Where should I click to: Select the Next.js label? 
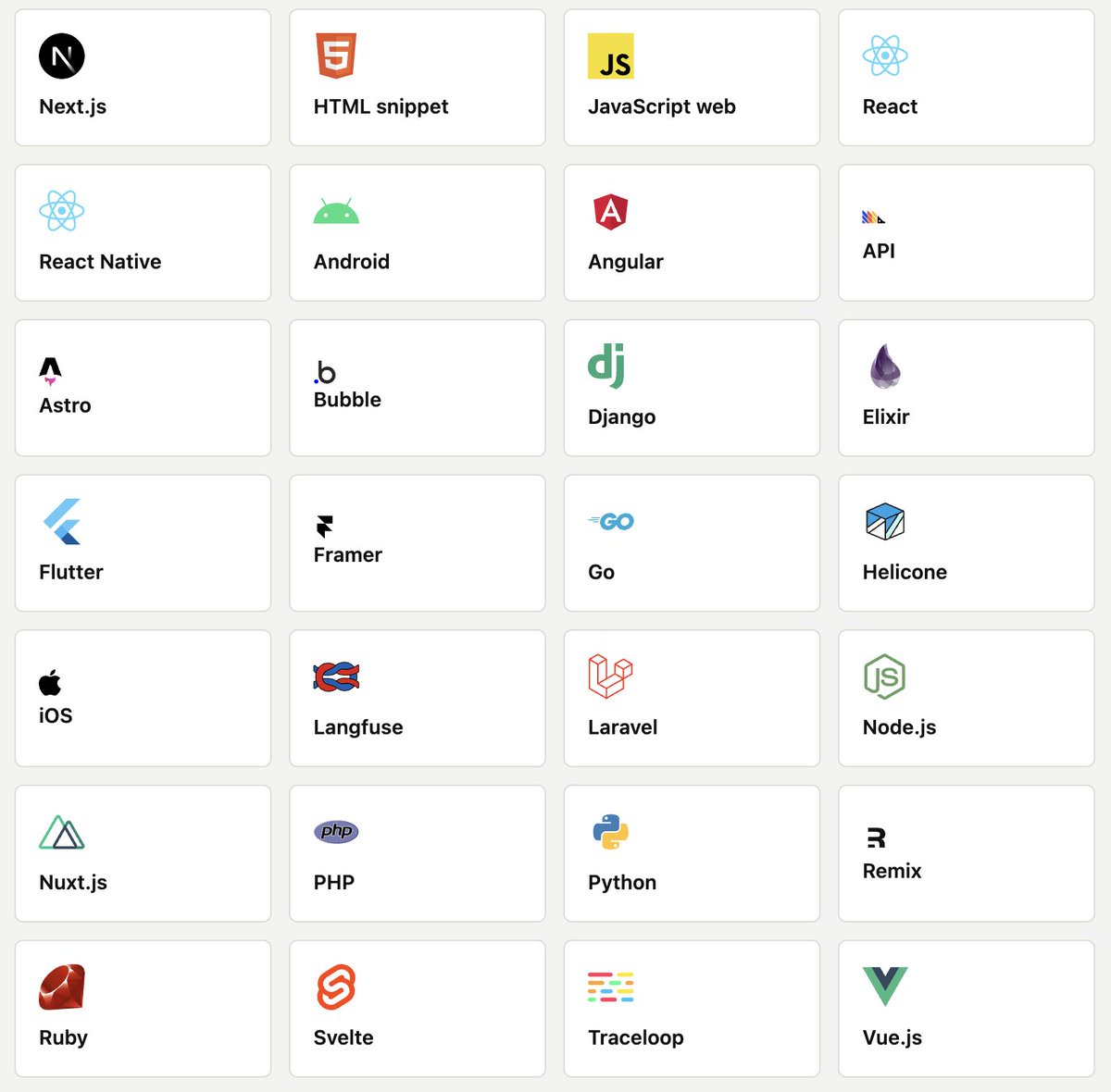pos(72,107)
